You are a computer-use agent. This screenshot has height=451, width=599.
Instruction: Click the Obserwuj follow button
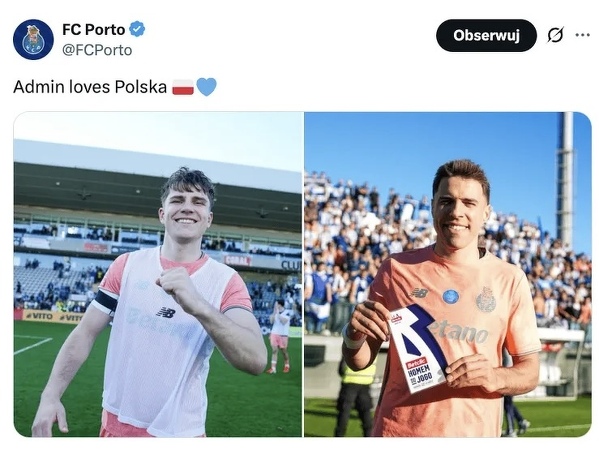(486, 36)
